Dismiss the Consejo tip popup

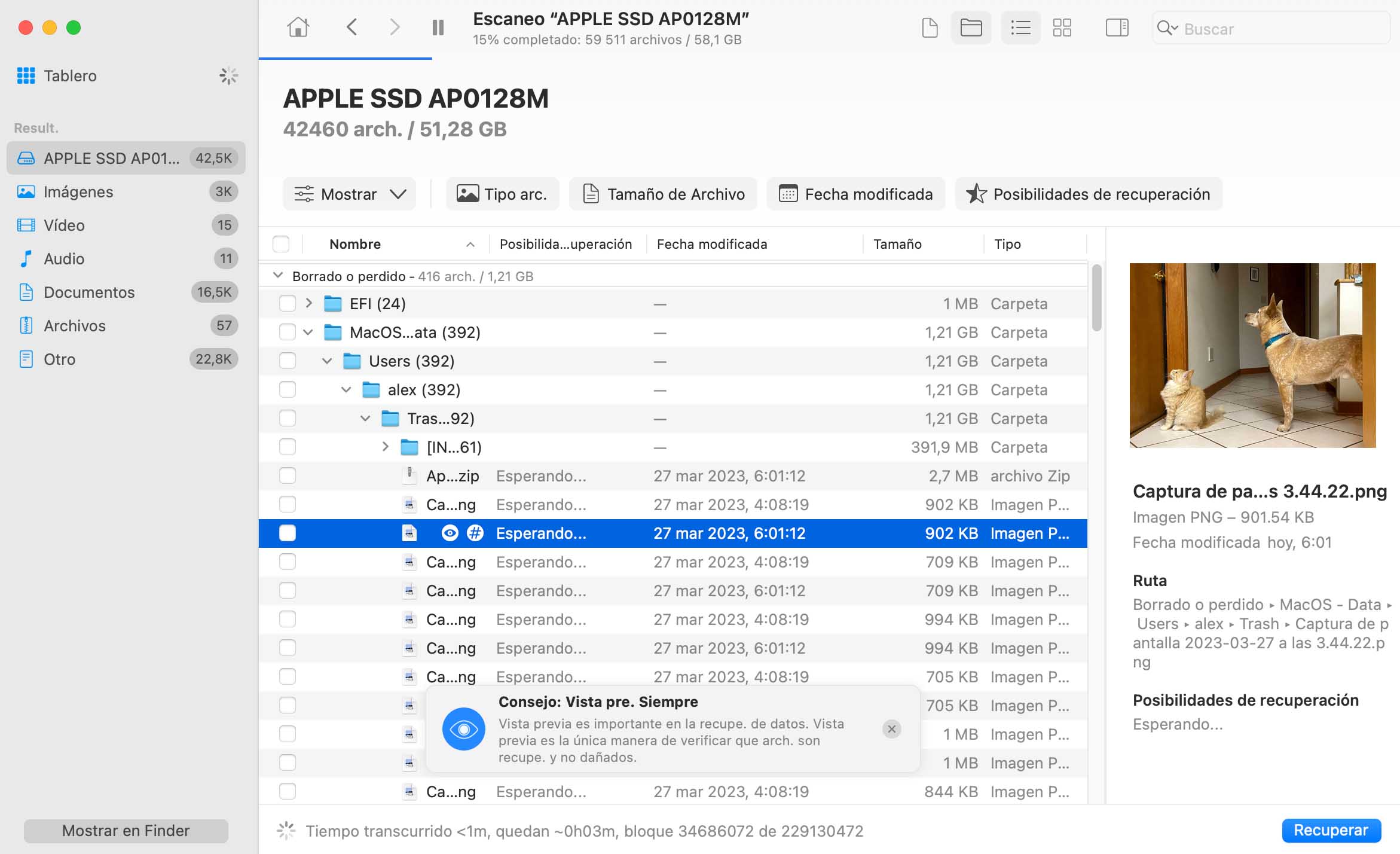click(x=891, y=729)
